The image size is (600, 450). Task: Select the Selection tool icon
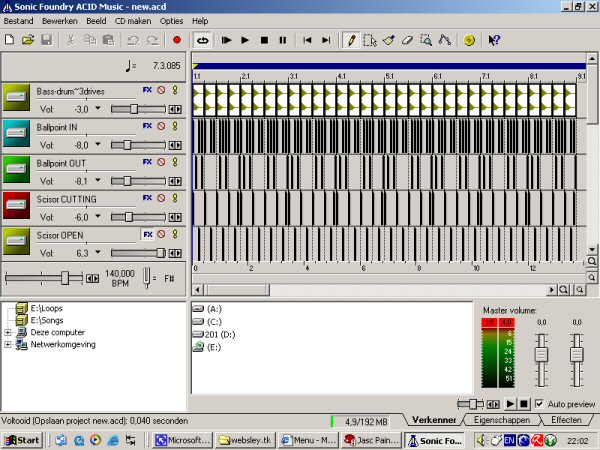pos(370,40)
